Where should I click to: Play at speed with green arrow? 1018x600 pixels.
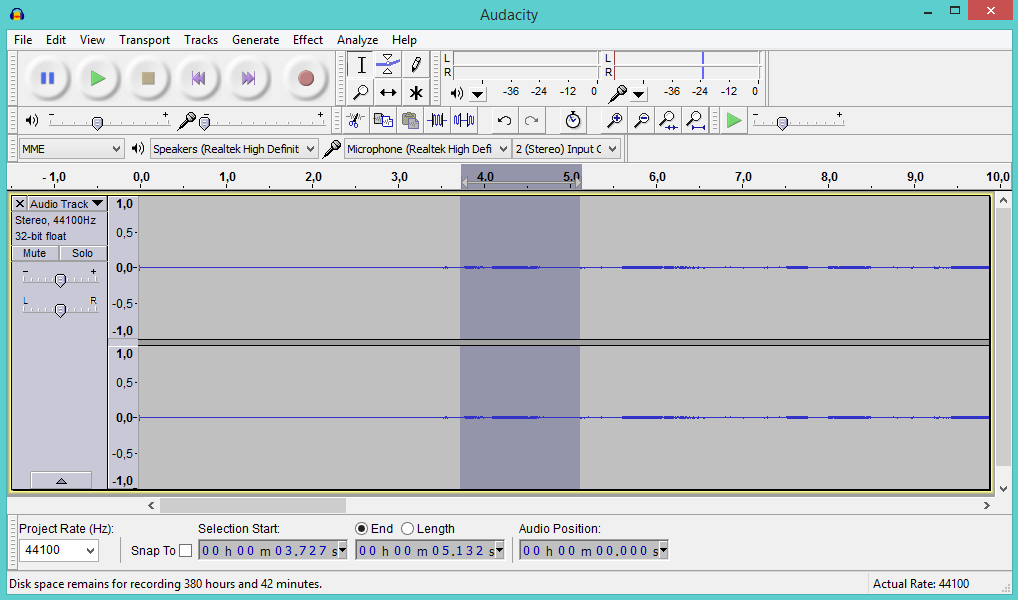coord(734,120)
